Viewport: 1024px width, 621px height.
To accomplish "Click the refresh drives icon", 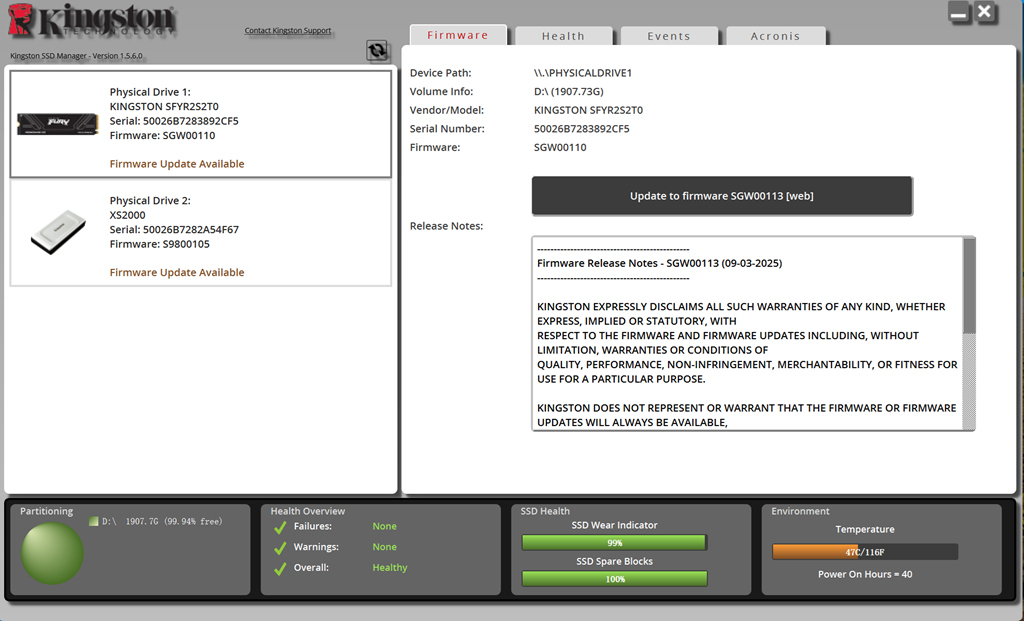I will [377, 50].
